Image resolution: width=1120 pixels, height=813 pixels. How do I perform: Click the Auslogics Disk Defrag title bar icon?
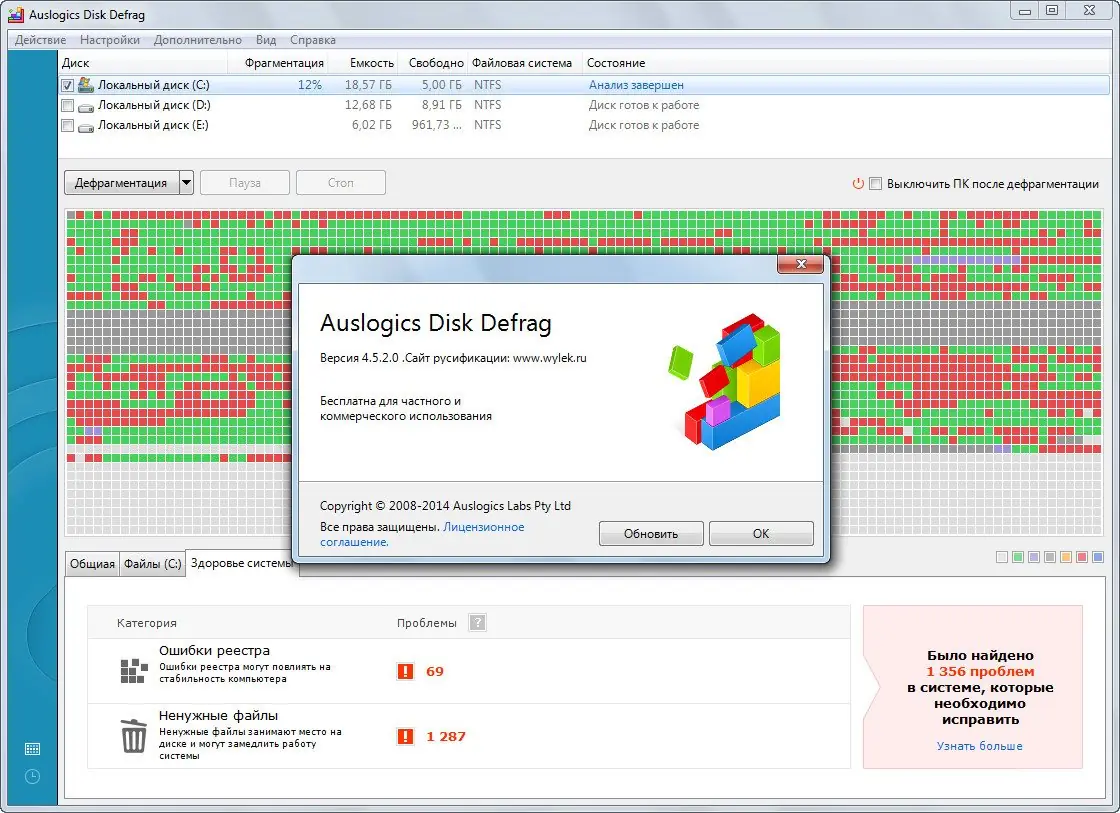[16, 14]
